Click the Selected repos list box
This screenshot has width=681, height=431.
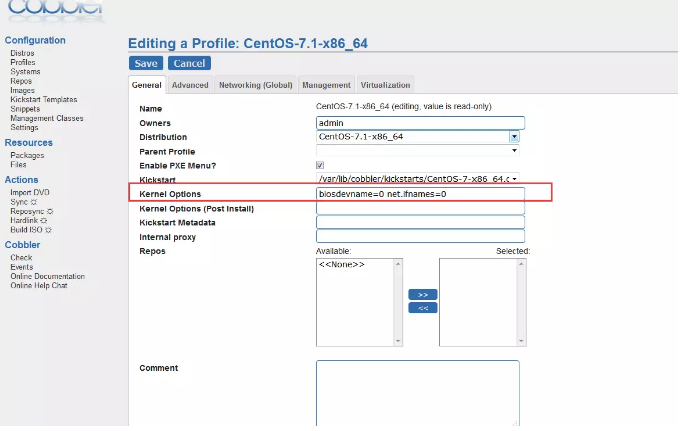(483, 302)
